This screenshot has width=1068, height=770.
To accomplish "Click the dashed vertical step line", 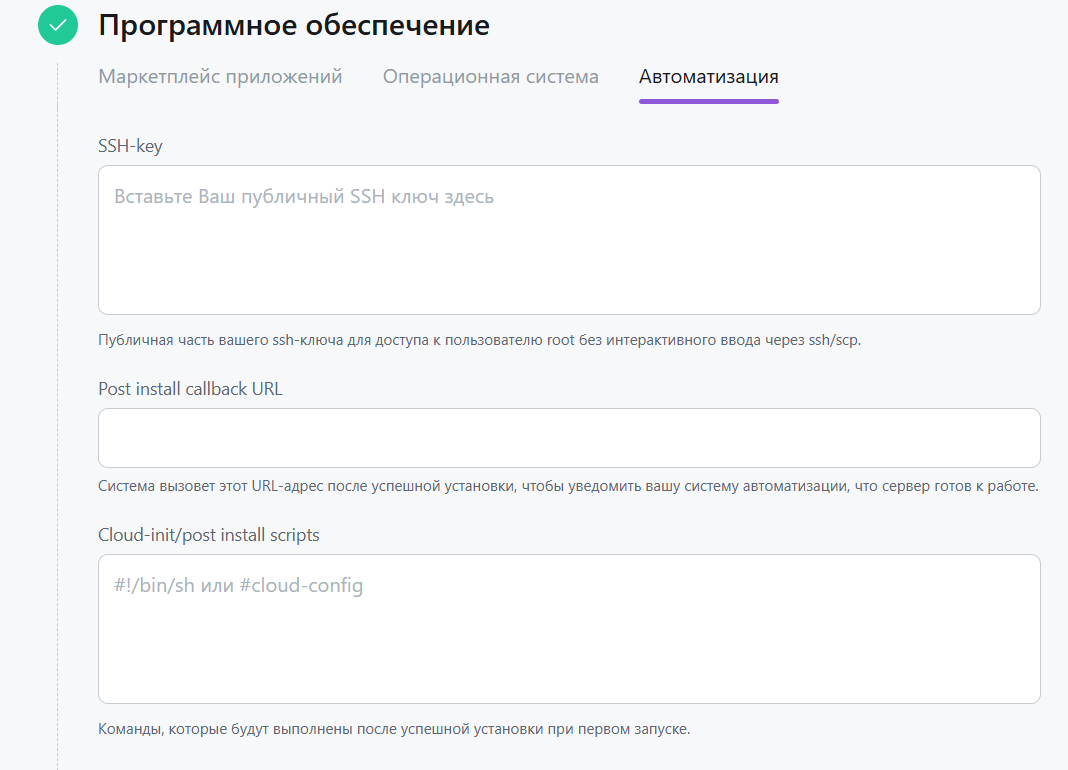I will pyautogui.click(x=58, y=400).
